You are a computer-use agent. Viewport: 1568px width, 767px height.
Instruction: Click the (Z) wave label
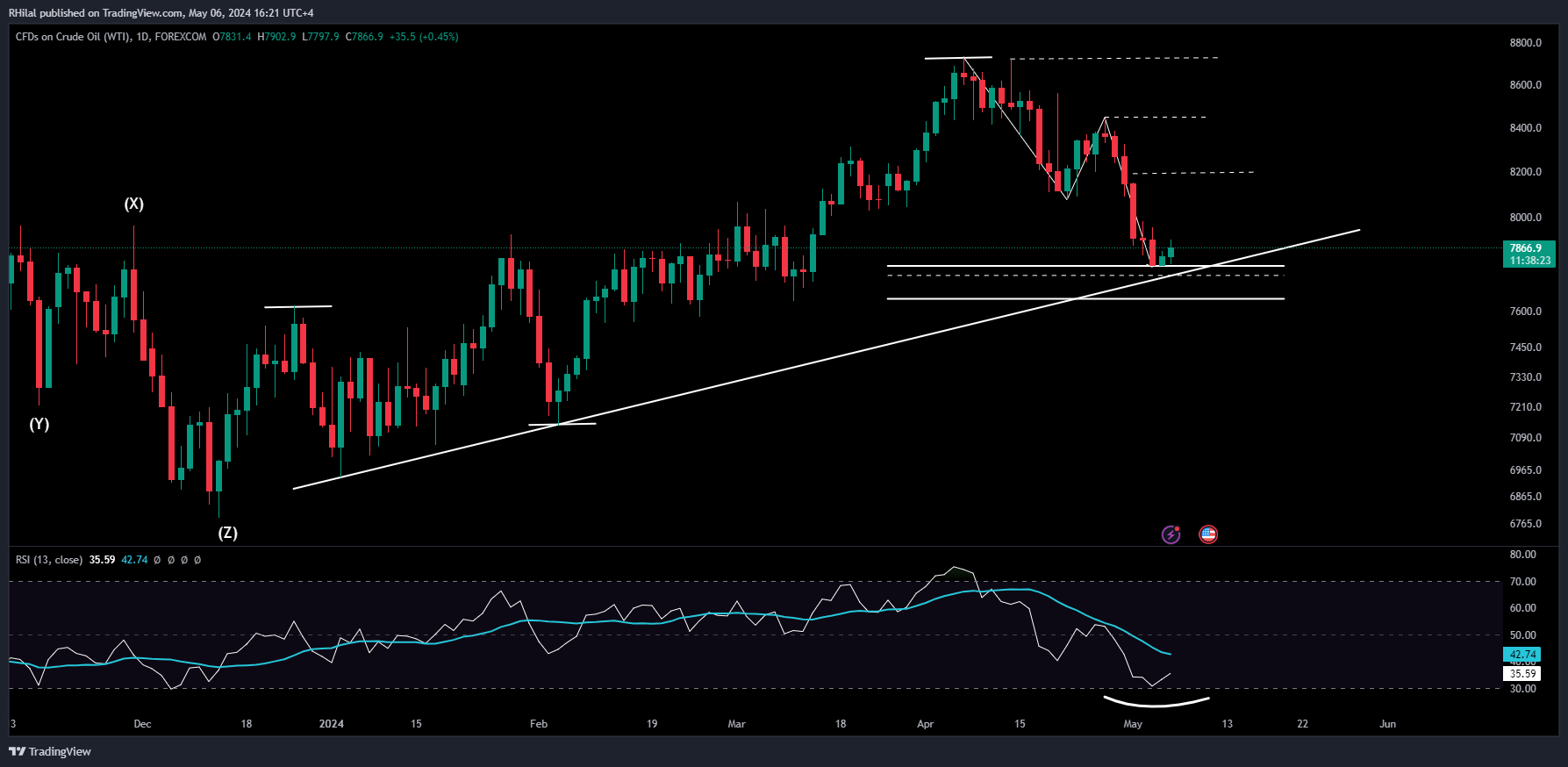227,533
